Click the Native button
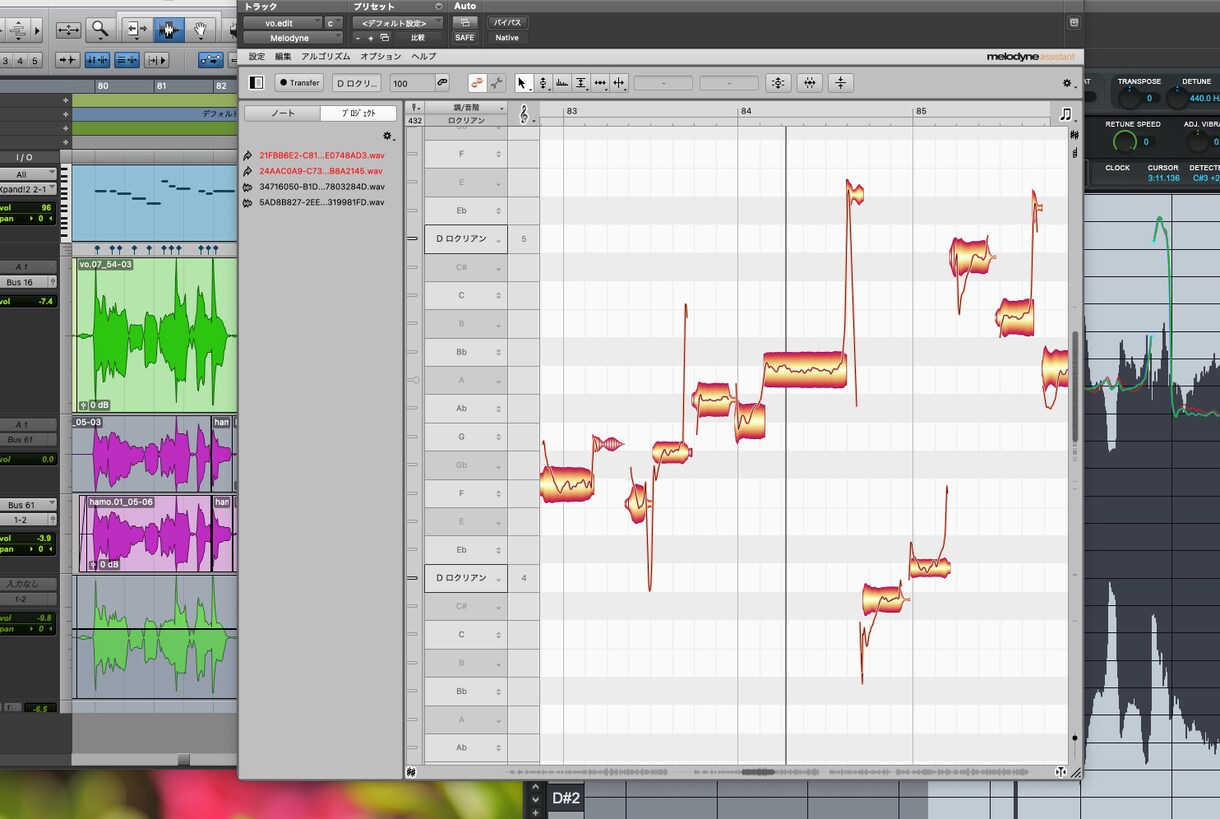1220x819 pixels. coord(507,38)
